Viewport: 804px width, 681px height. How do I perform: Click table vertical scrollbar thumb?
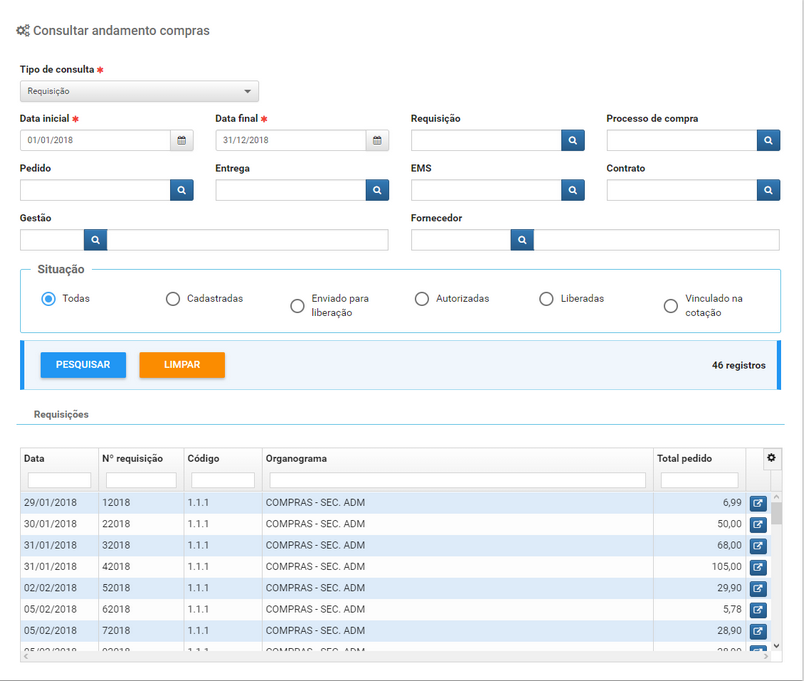click(x=776, y=513)
